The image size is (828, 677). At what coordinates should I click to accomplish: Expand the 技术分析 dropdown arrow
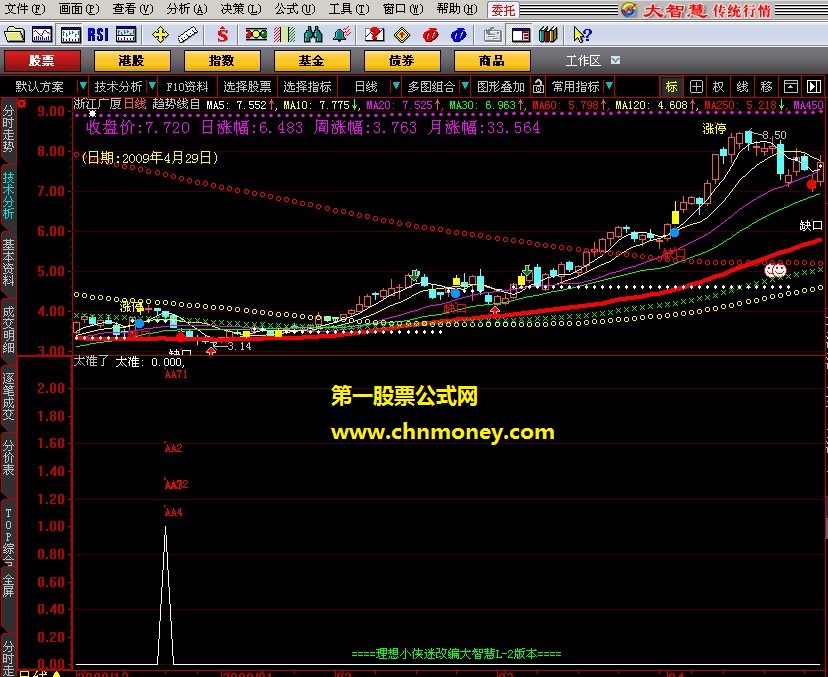[152, 86]
